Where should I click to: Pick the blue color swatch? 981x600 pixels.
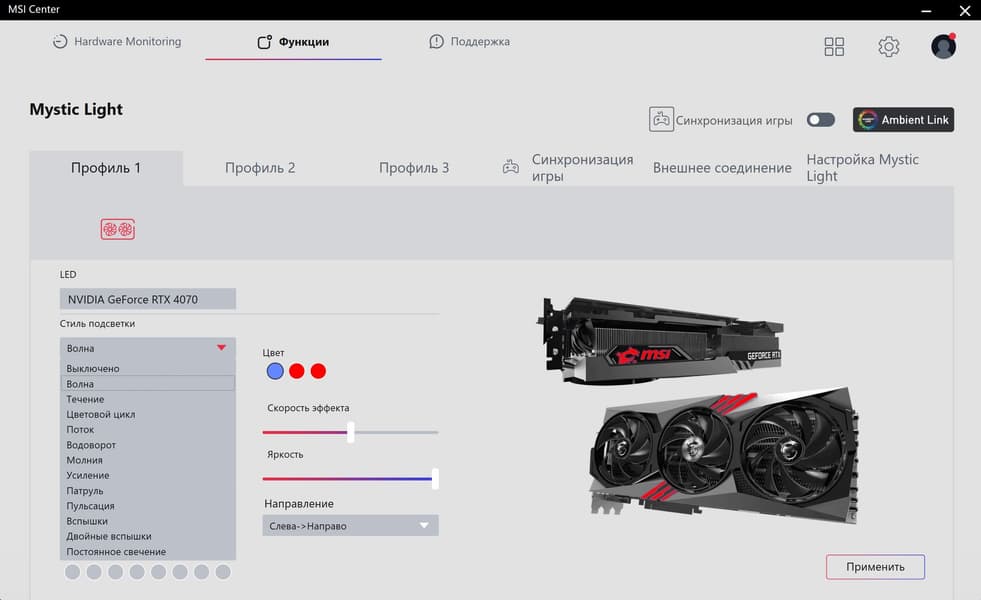click(275, 371)
